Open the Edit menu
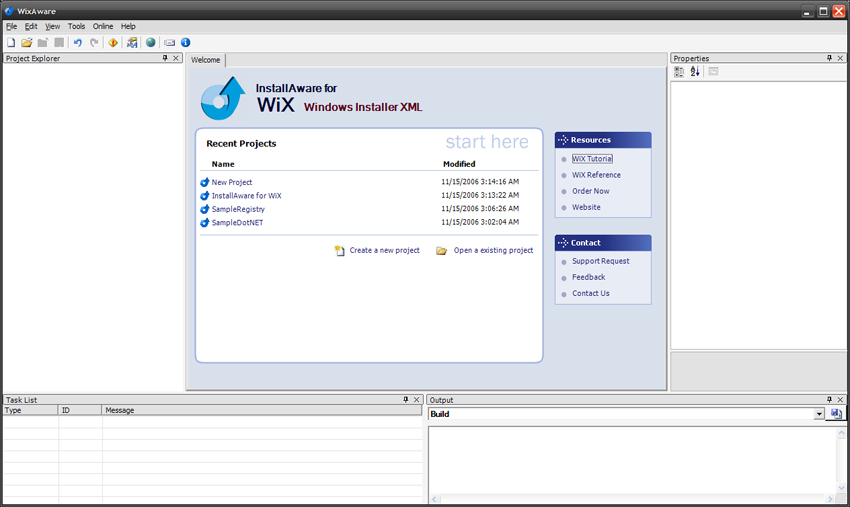Viewport: 850px width, 507px height. click(31, 26)
